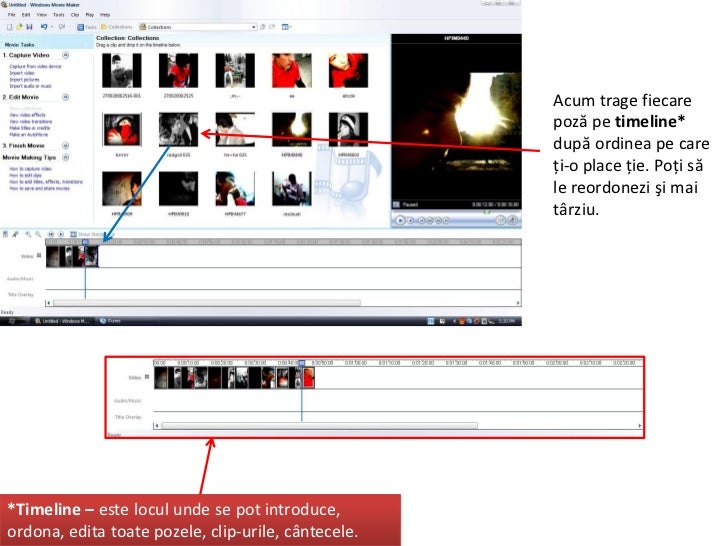
Task: Click the Take Picture icon in preview monitor
Action: pyautogui.click(x=513, y=221)
